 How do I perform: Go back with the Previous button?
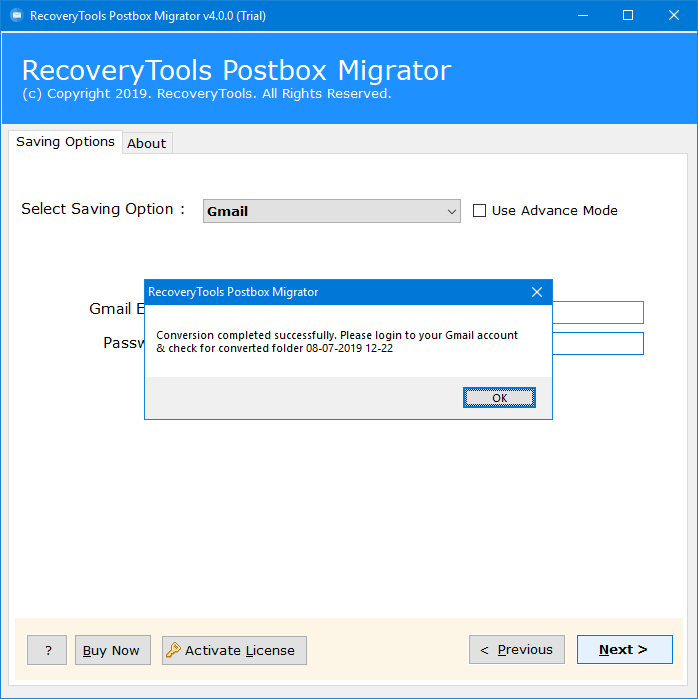click(x=517, y=650)
